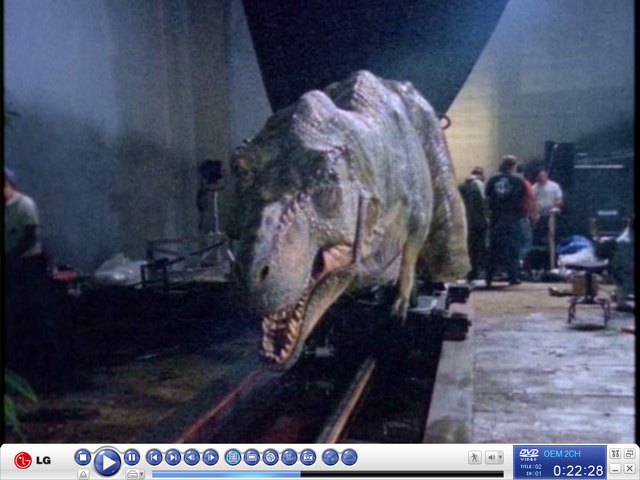Click the last globe-style icon in toolbar

tap(349, 457)
